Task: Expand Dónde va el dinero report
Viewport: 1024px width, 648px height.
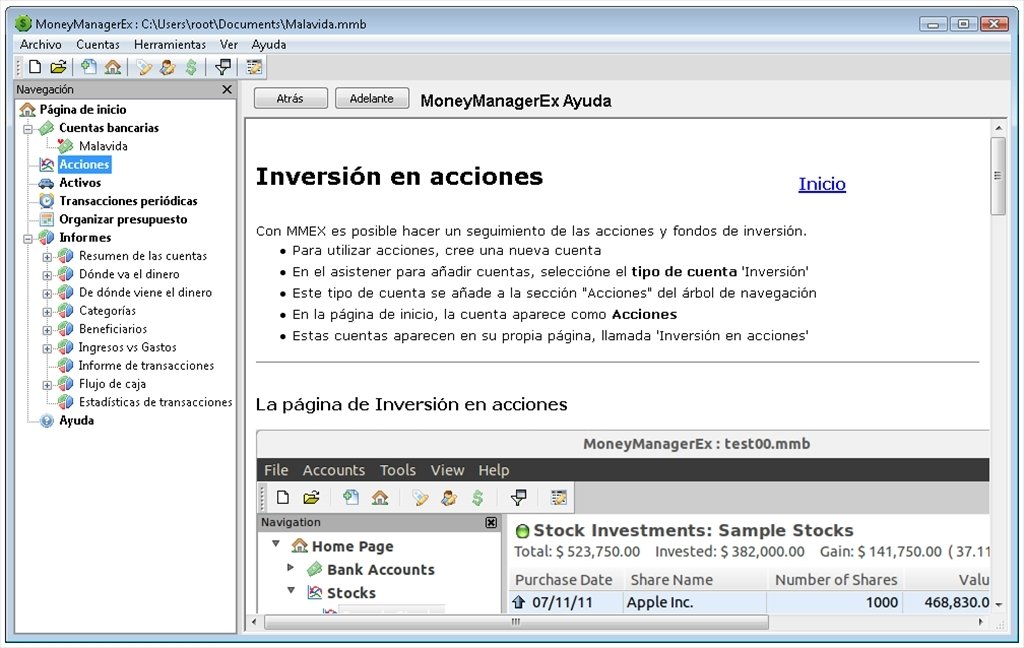Action: [x=48, y=275]
